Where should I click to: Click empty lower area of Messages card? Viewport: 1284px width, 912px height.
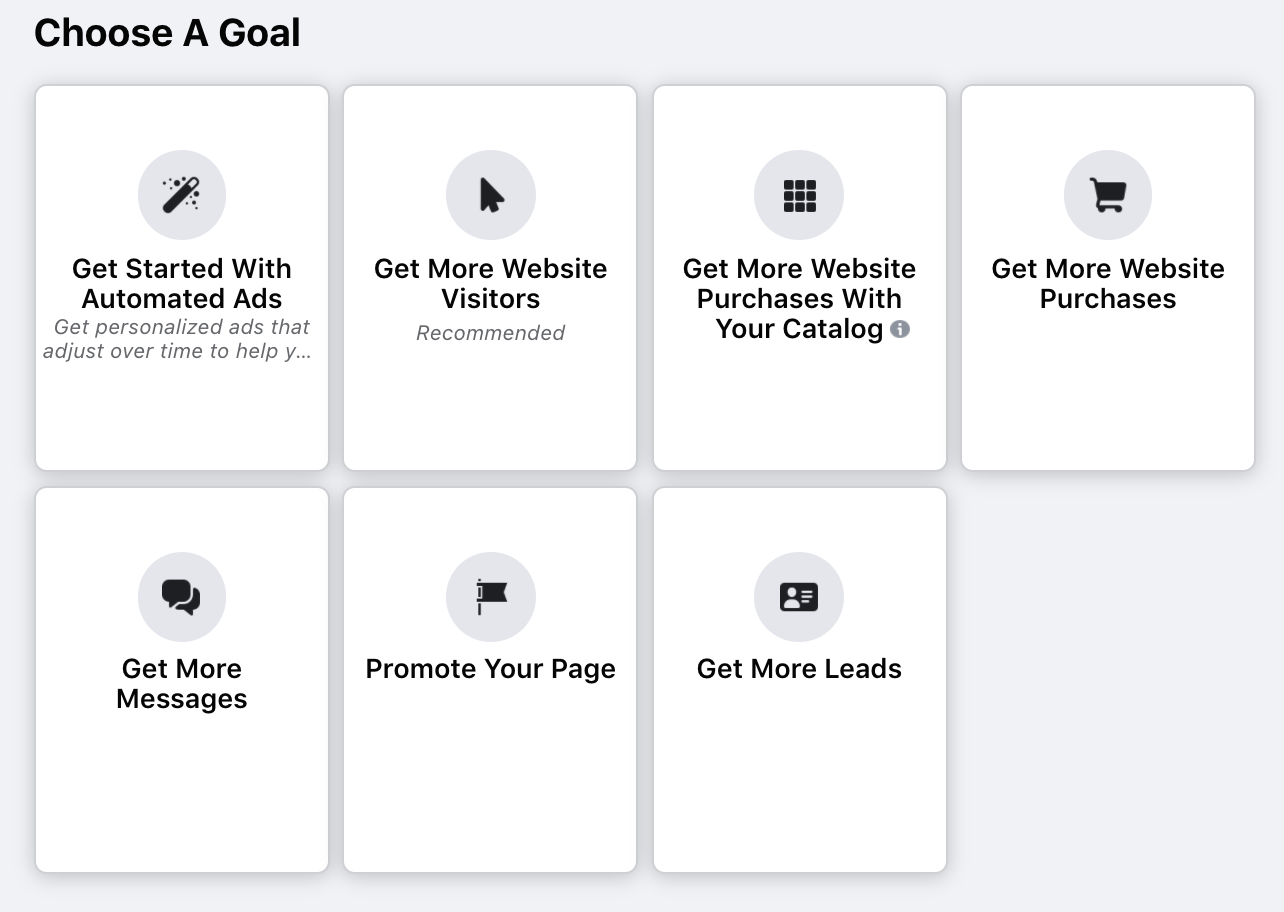(x=182, y=800)
